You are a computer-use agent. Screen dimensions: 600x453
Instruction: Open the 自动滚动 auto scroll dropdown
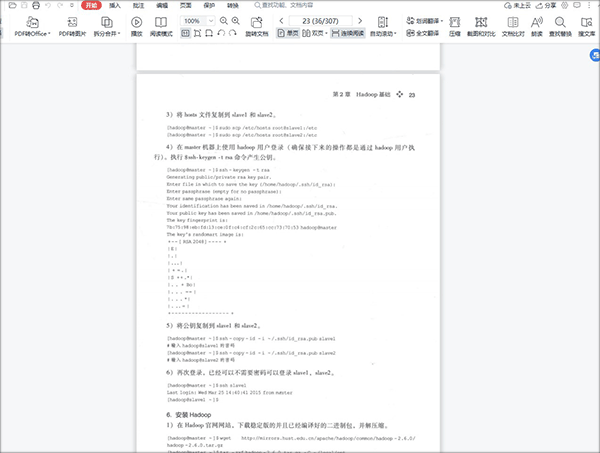tap(383, 26)
